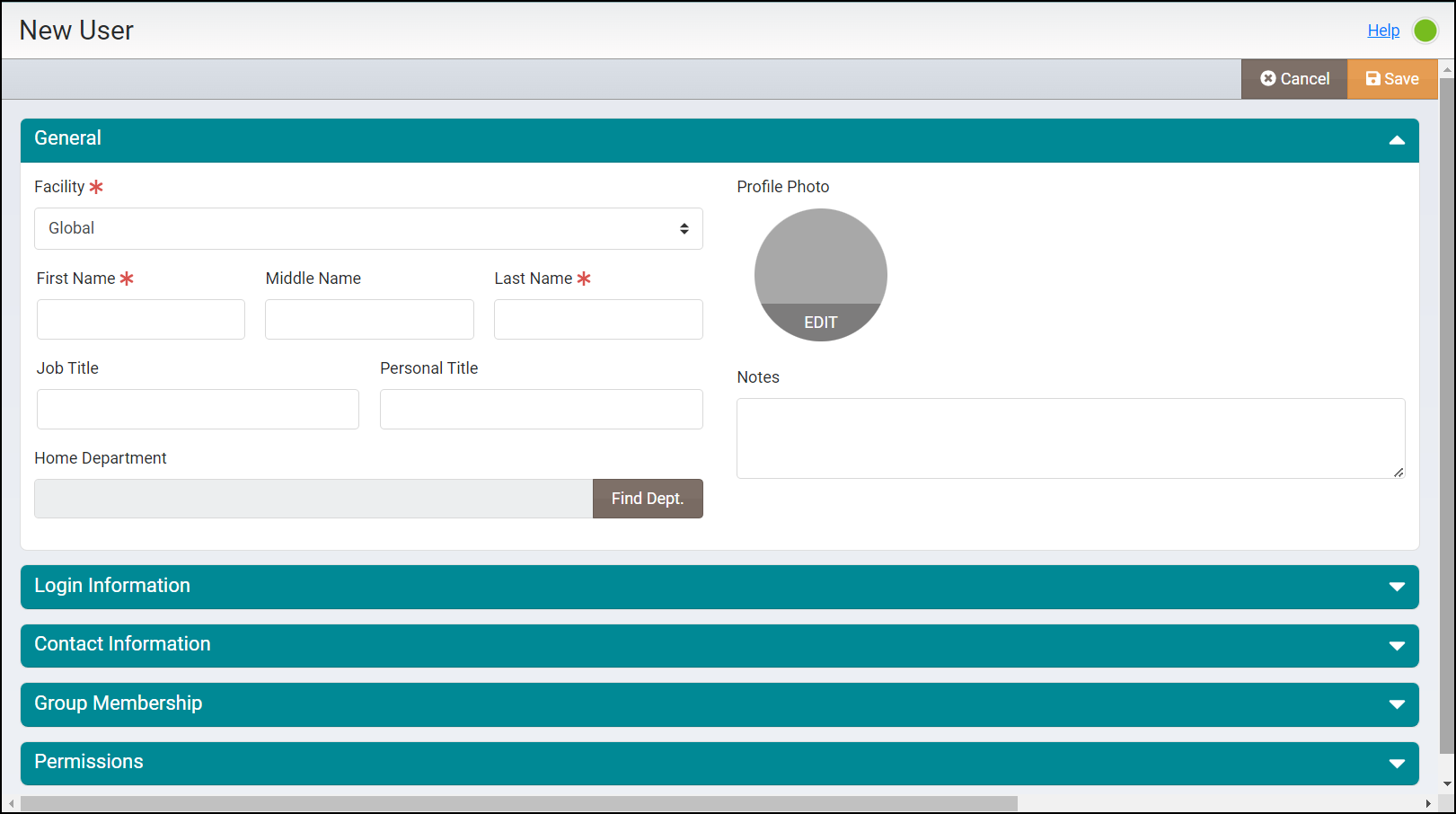
Task: Click inside the Last Name field
Action: pyautogui.click(x=597, y=319)
